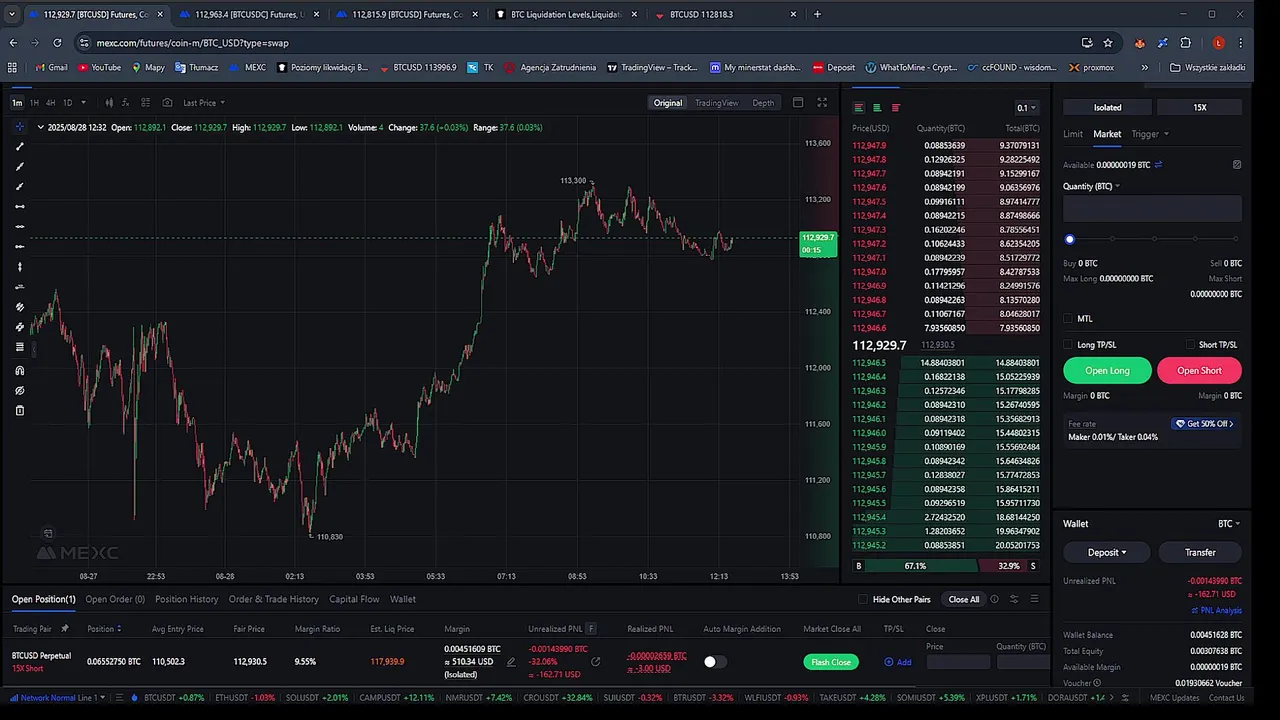Switch chart layout window icon
The width and height of the screenshot is (1280, 720).
click(798, 103)
